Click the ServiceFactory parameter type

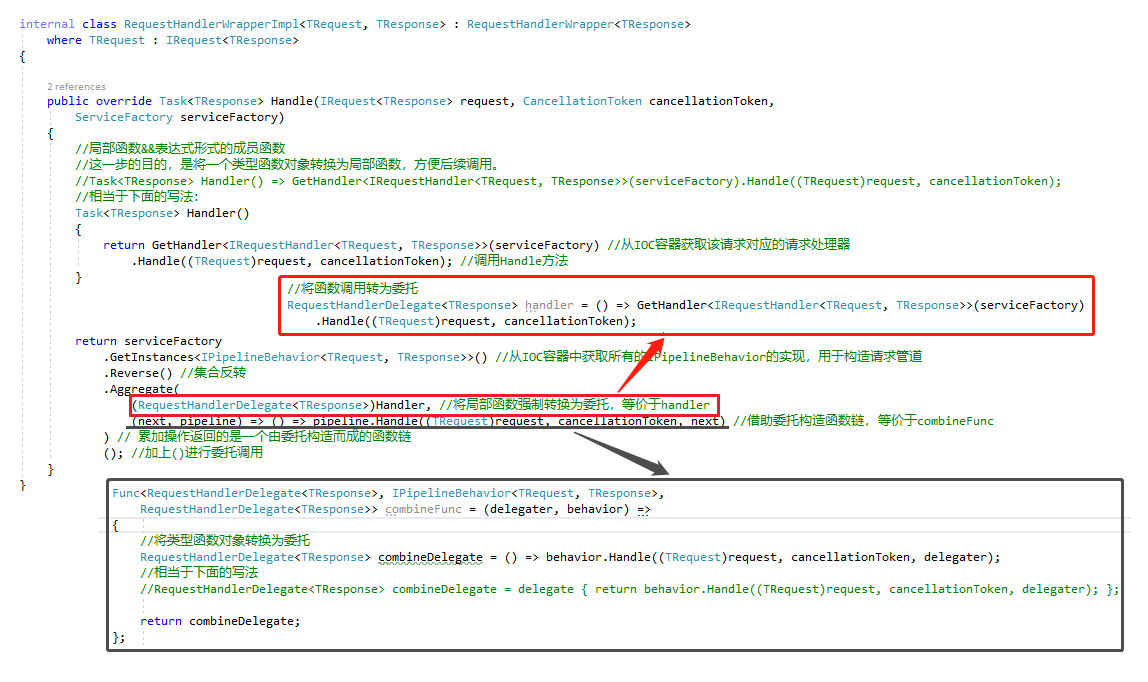pyautogui.click(x=124, y=117)
